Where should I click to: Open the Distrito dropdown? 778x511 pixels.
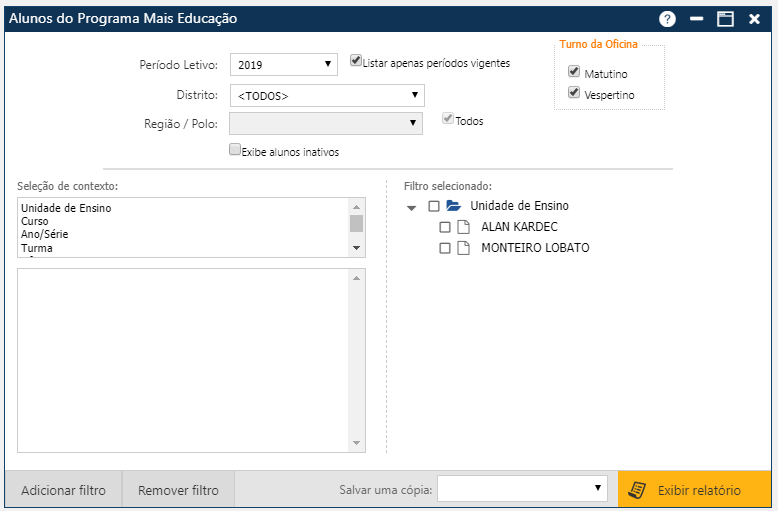327,96
